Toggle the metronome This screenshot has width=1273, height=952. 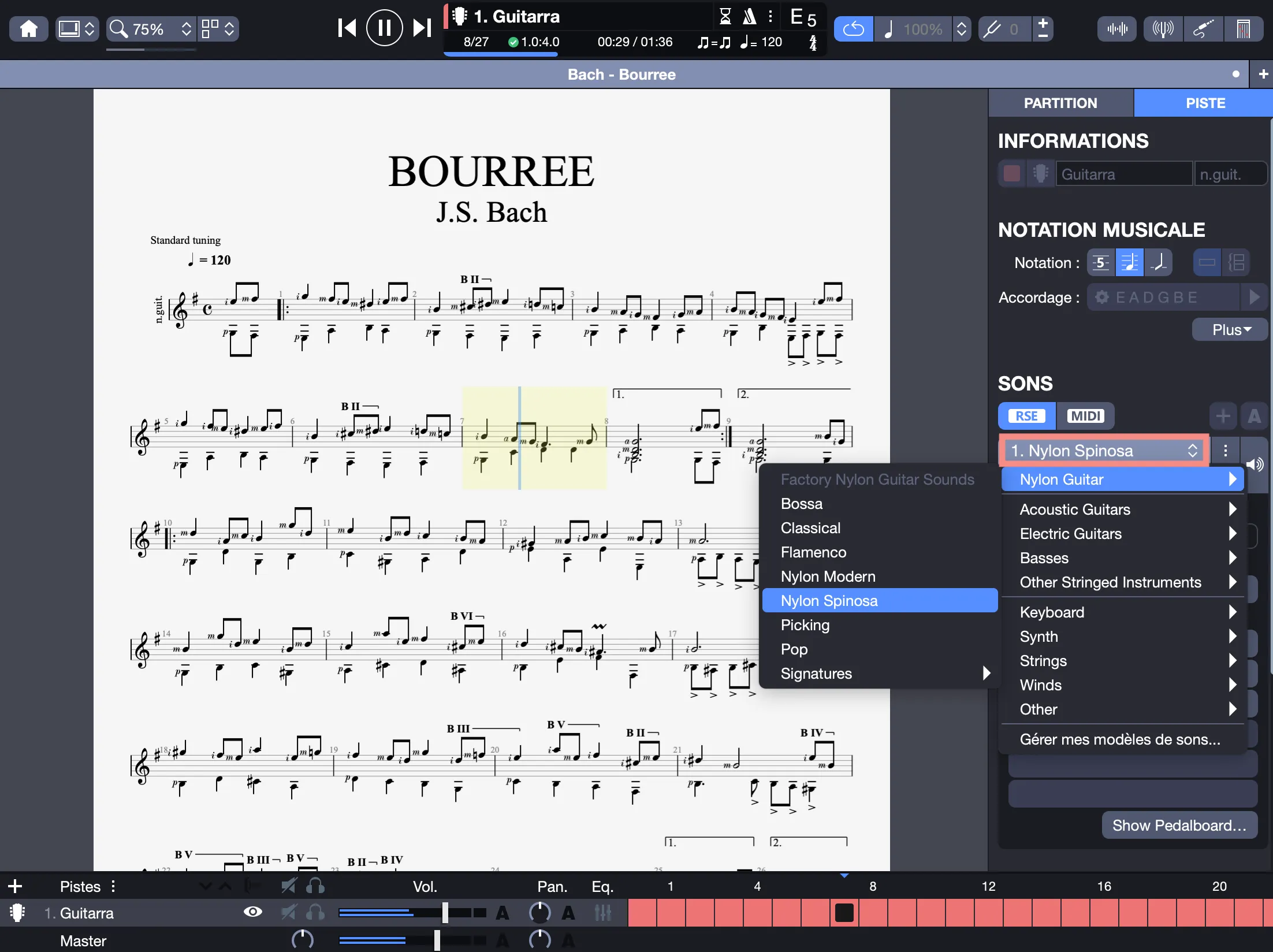coord(749,16)
